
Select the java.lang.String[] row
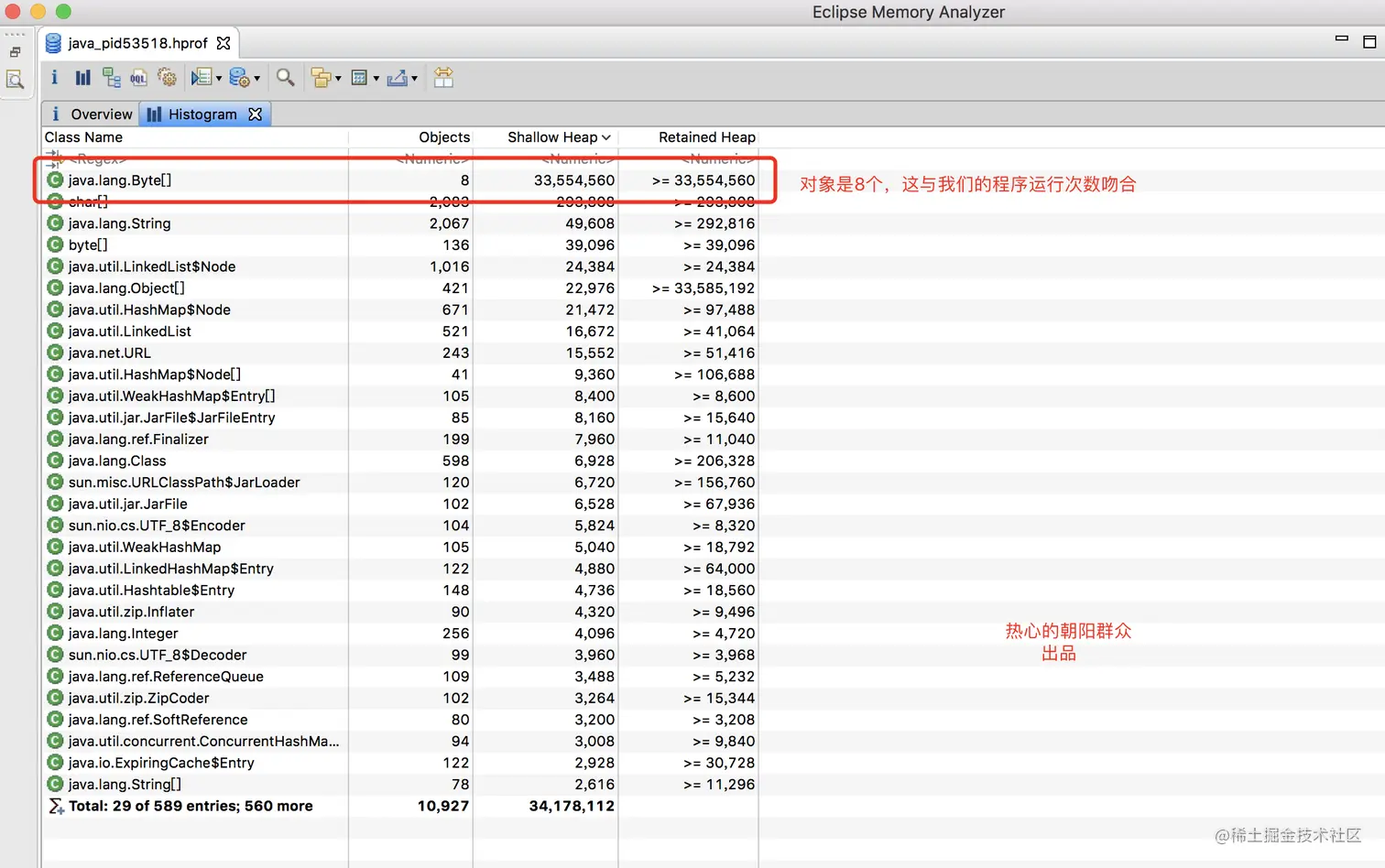click(400, 785)
